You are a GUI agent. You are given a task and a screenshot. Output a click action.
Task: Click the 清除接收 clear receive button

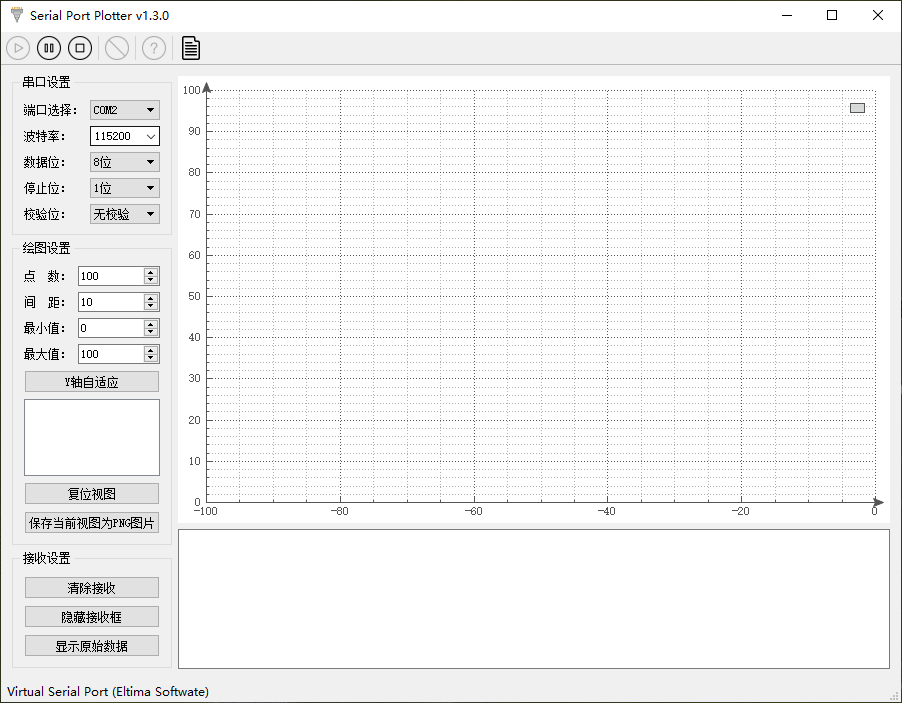click(91, 587)
